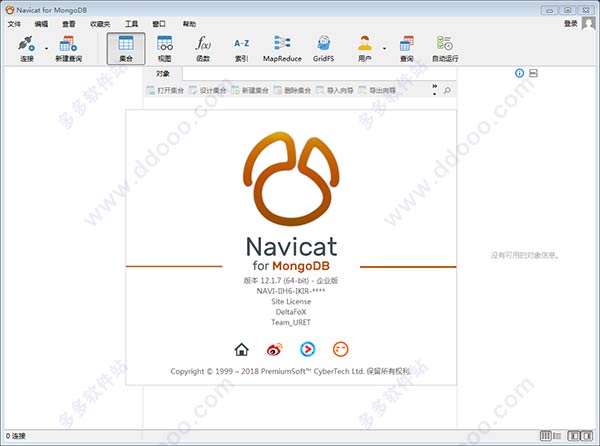
Task: Click the 用户 user toolbar icon
Action: click(x=365, y=49)
